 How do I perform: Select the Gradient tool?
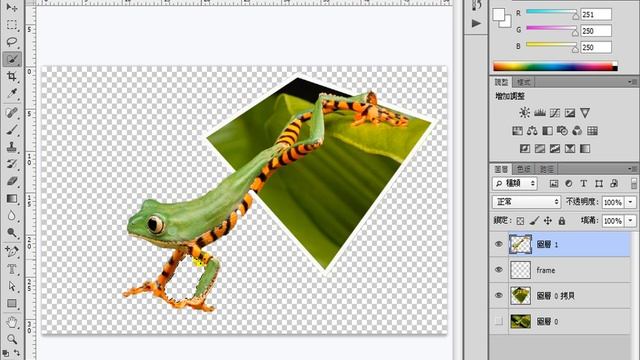(x=12, y=199)
